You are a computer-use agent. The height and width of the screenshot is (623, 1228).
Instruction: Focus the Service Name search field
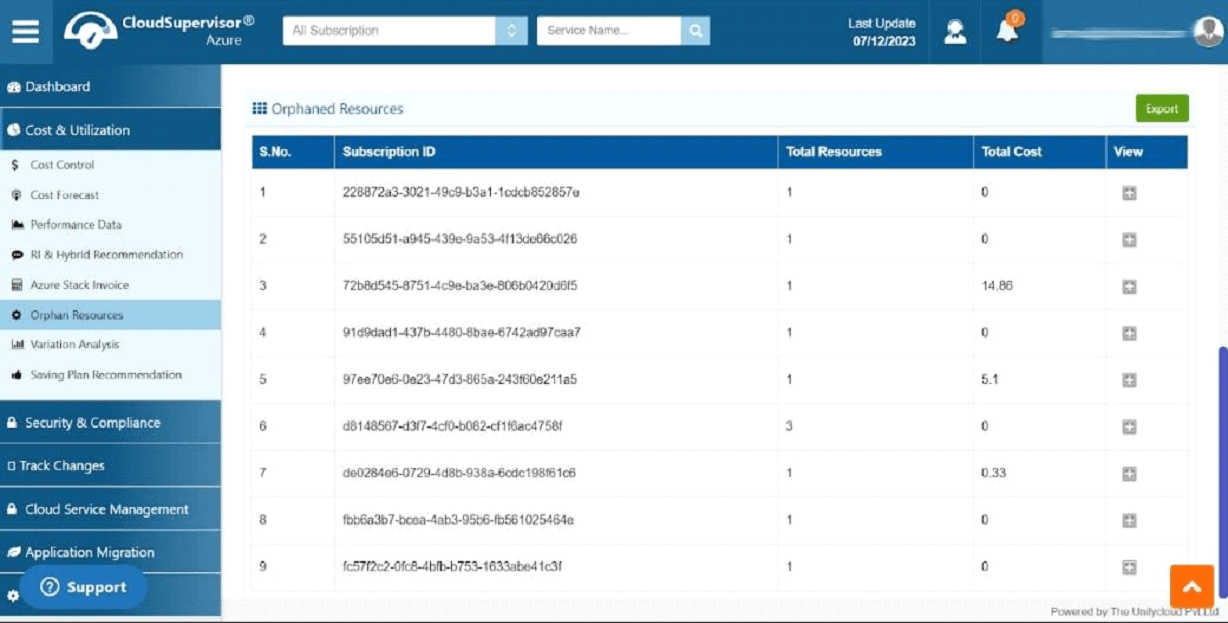click(609, 30)
